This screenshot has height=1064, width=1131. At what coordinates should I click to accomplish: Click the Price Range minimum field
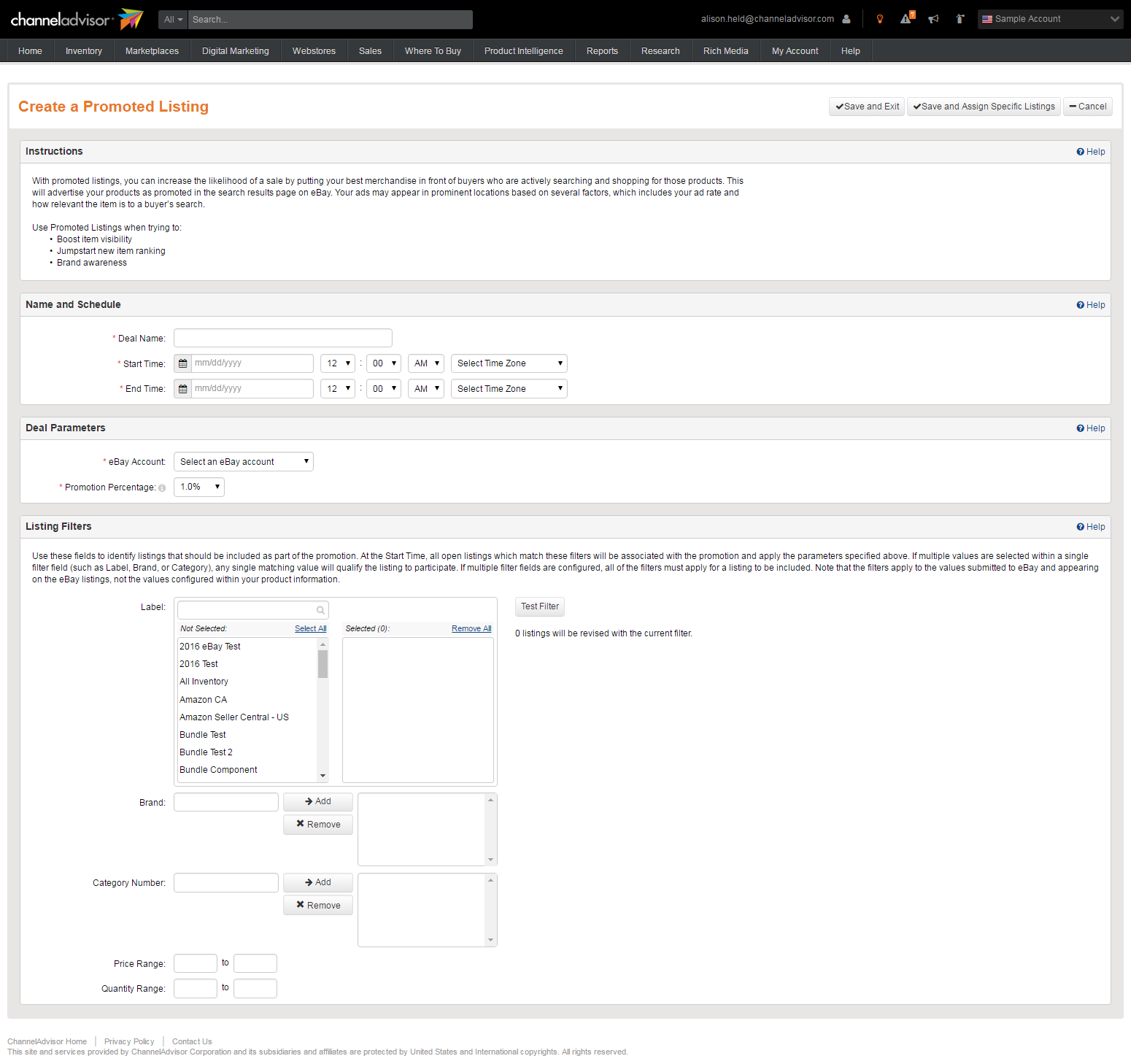196,963
